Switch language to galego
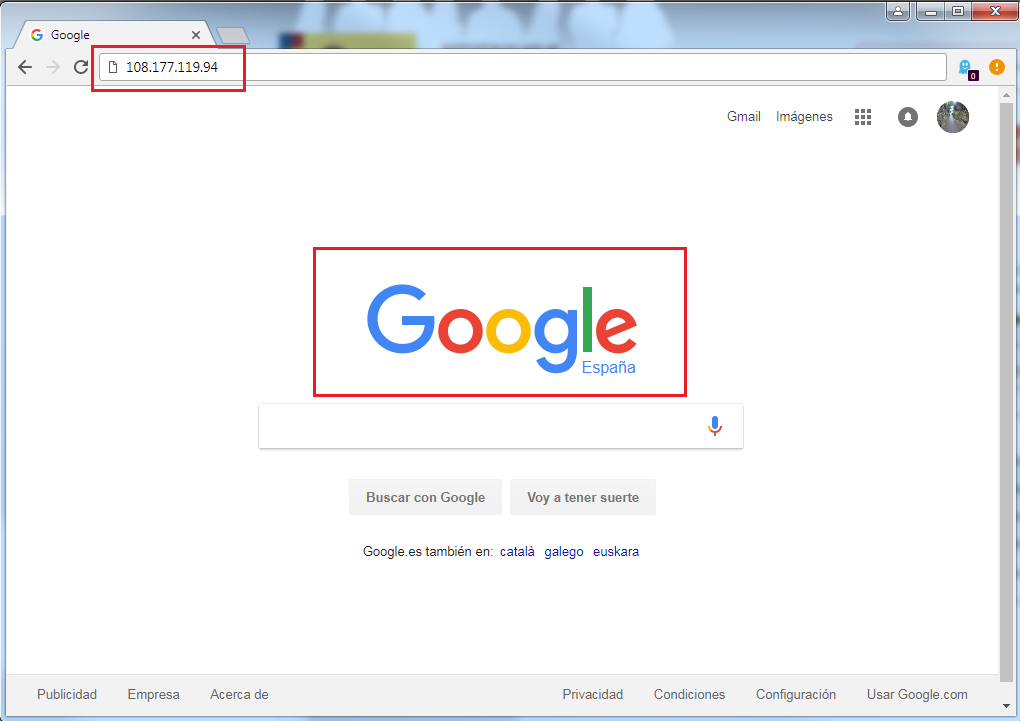1020x721 pixels. (x=564, y=552)
